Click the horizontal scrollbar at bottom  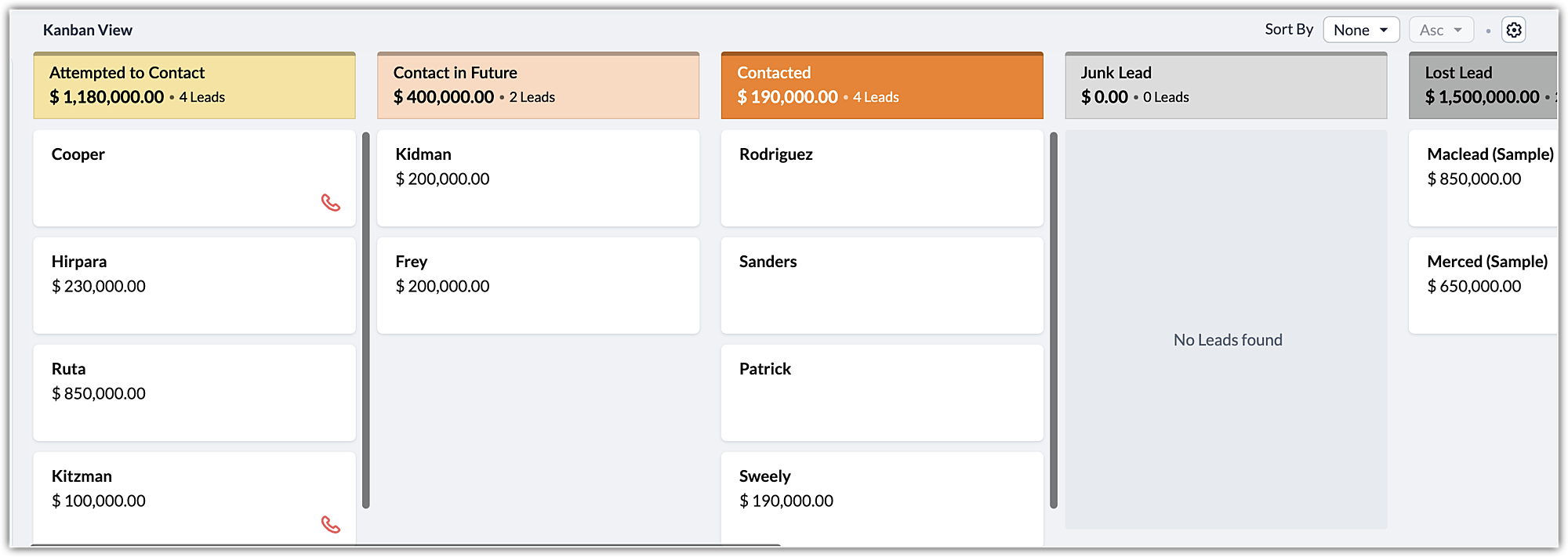405,544
